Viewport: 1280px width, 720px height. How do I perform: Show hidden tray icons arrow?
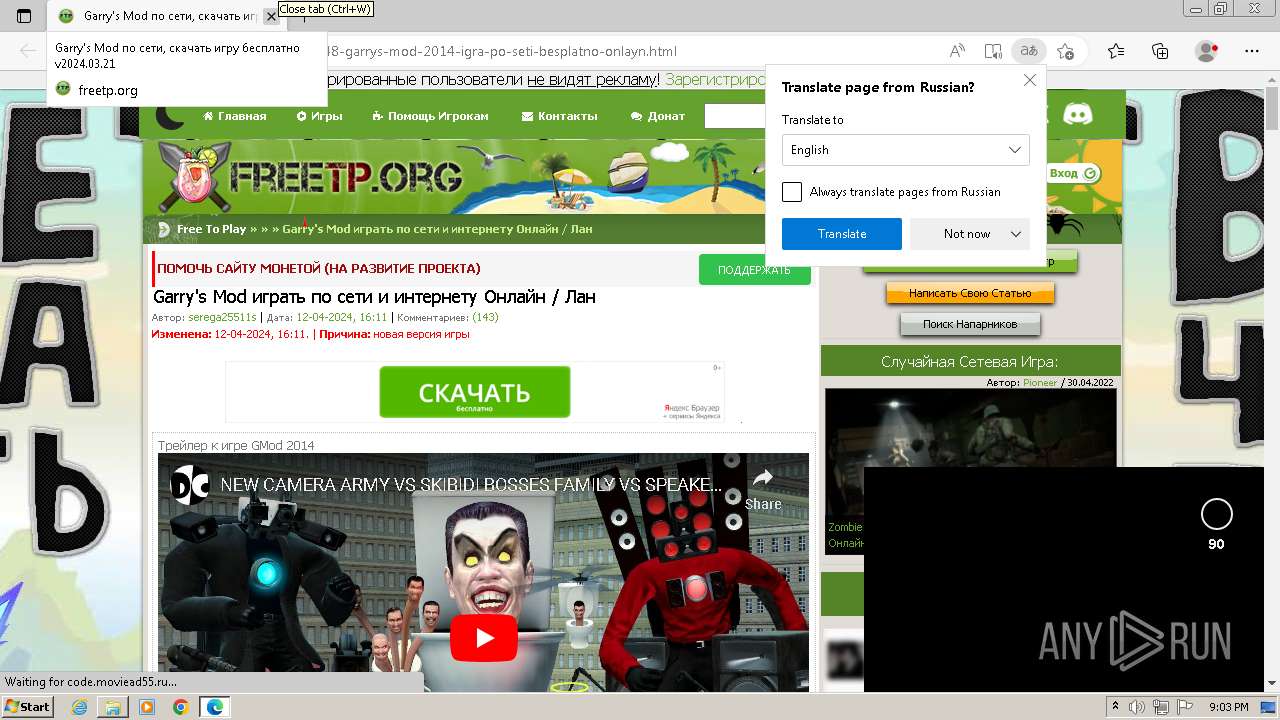1116,707
